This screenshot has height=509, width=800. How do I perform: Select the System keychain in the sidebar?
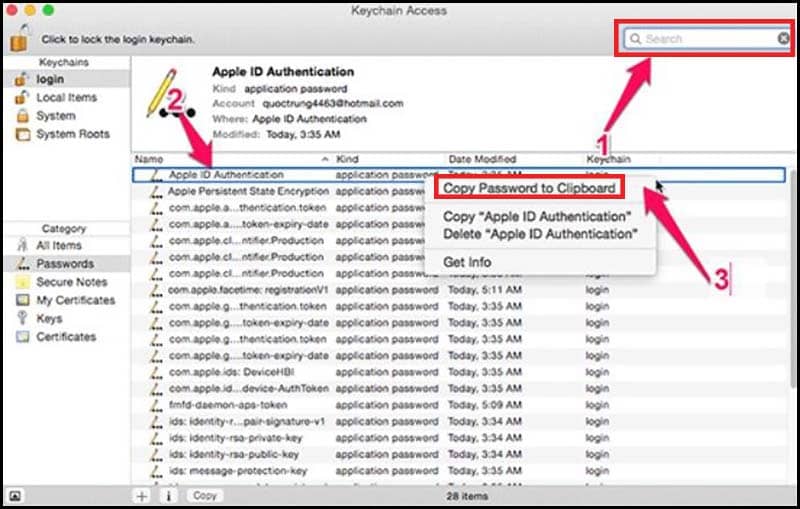click(x=55, y=115)
